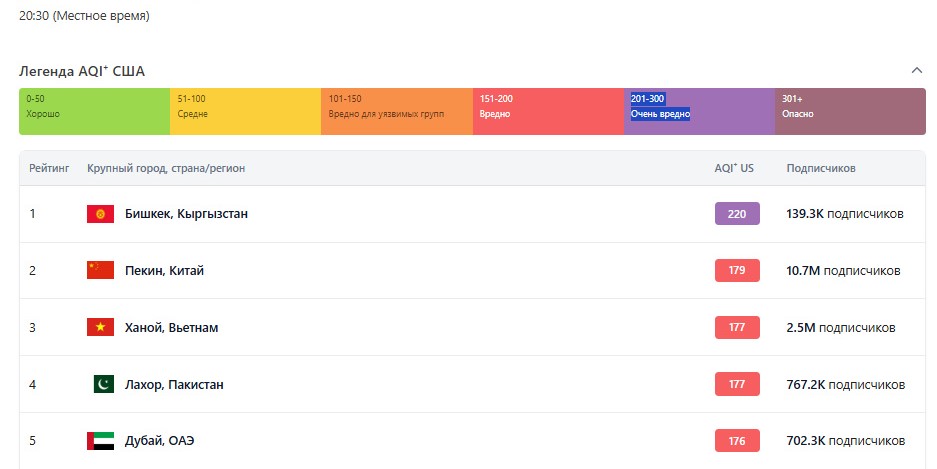Click the AQI US column header
The width and height of the screenshot is (937, 469).
click(x=734, y=168)
